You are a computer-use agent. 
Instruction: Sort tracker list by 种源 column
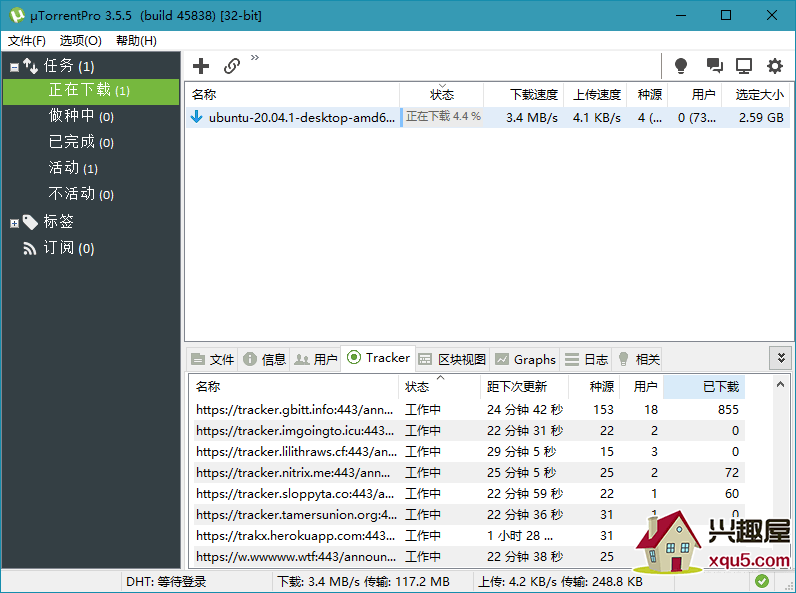tap(594, 387)
